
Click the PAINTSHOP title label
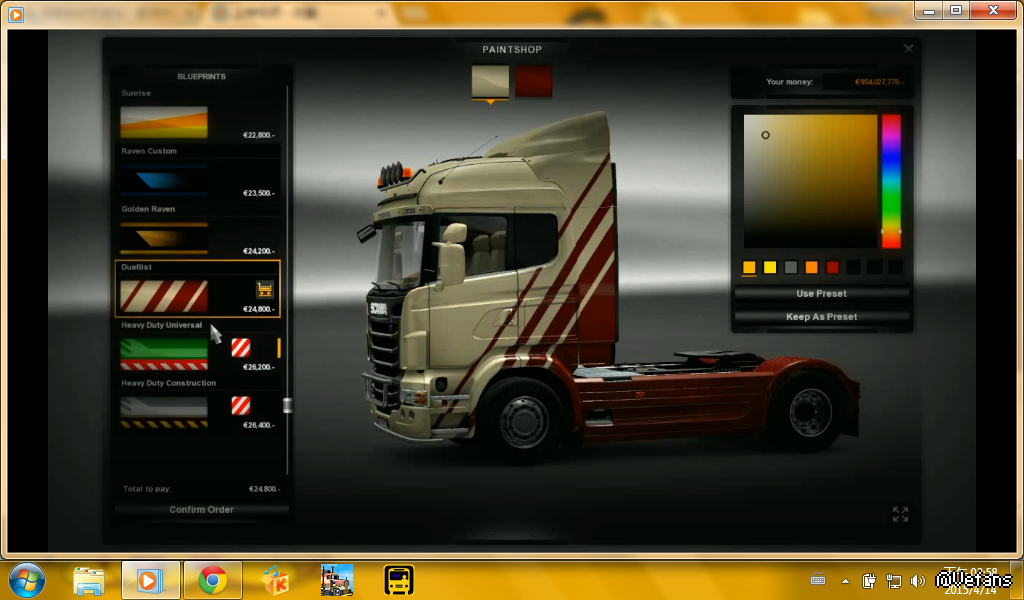[x=512, y=50]
